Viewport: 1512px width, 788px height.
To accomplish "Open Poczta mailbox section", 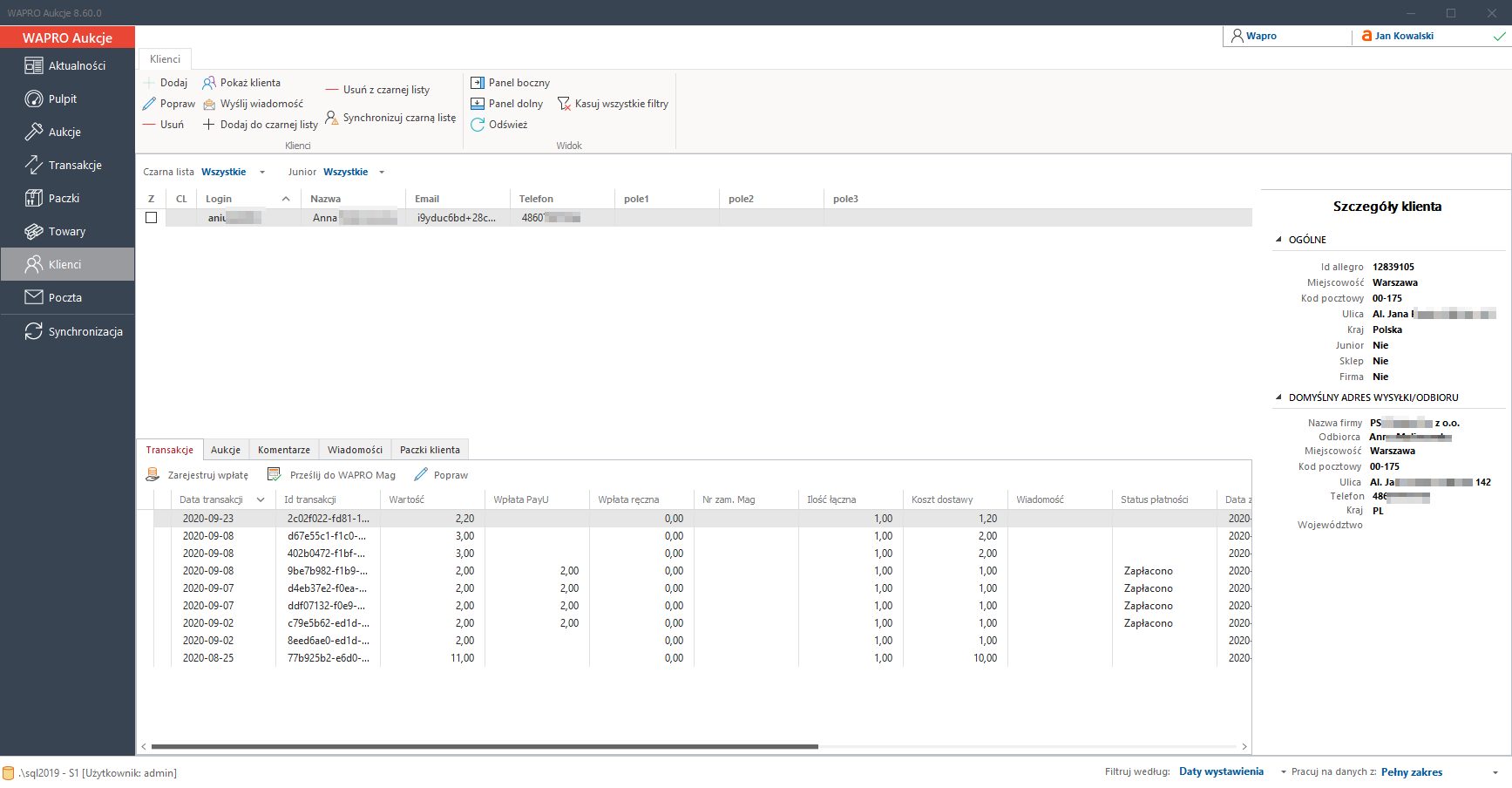I will point(67,297).
